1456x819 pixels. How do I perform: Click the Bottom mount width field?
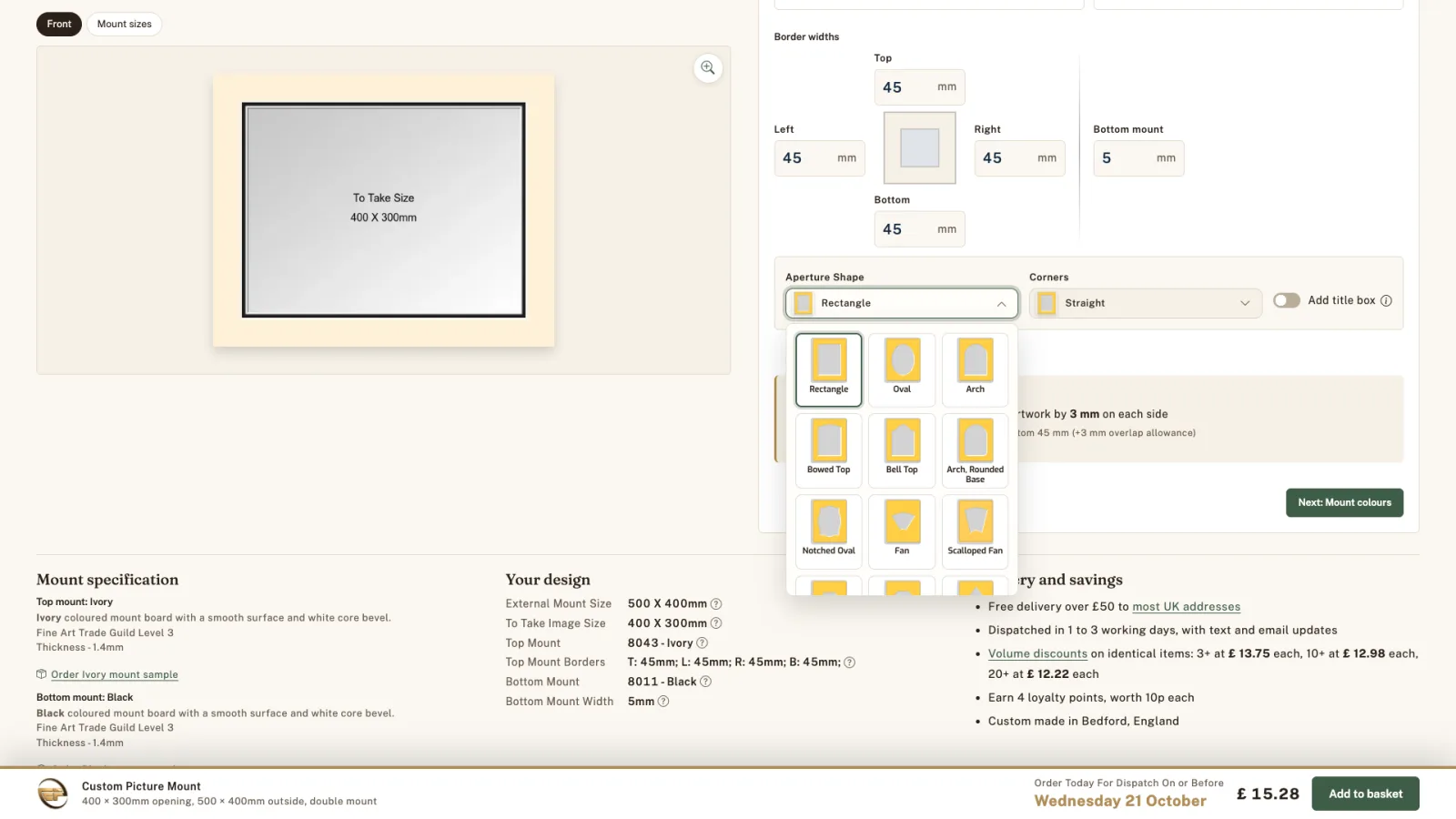[1138, 158]
